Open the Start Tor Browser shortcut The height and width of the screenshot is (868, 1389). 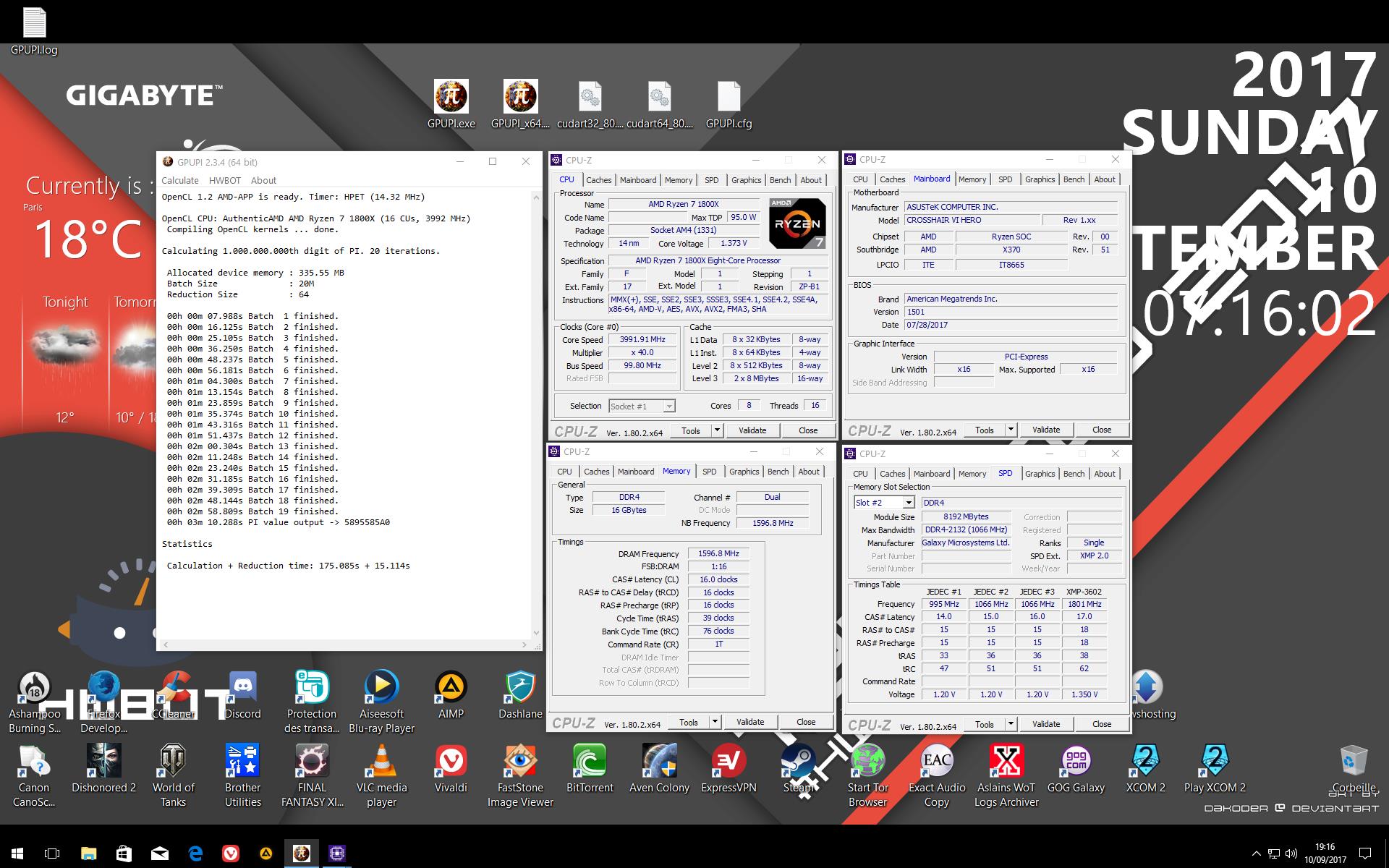867,775
